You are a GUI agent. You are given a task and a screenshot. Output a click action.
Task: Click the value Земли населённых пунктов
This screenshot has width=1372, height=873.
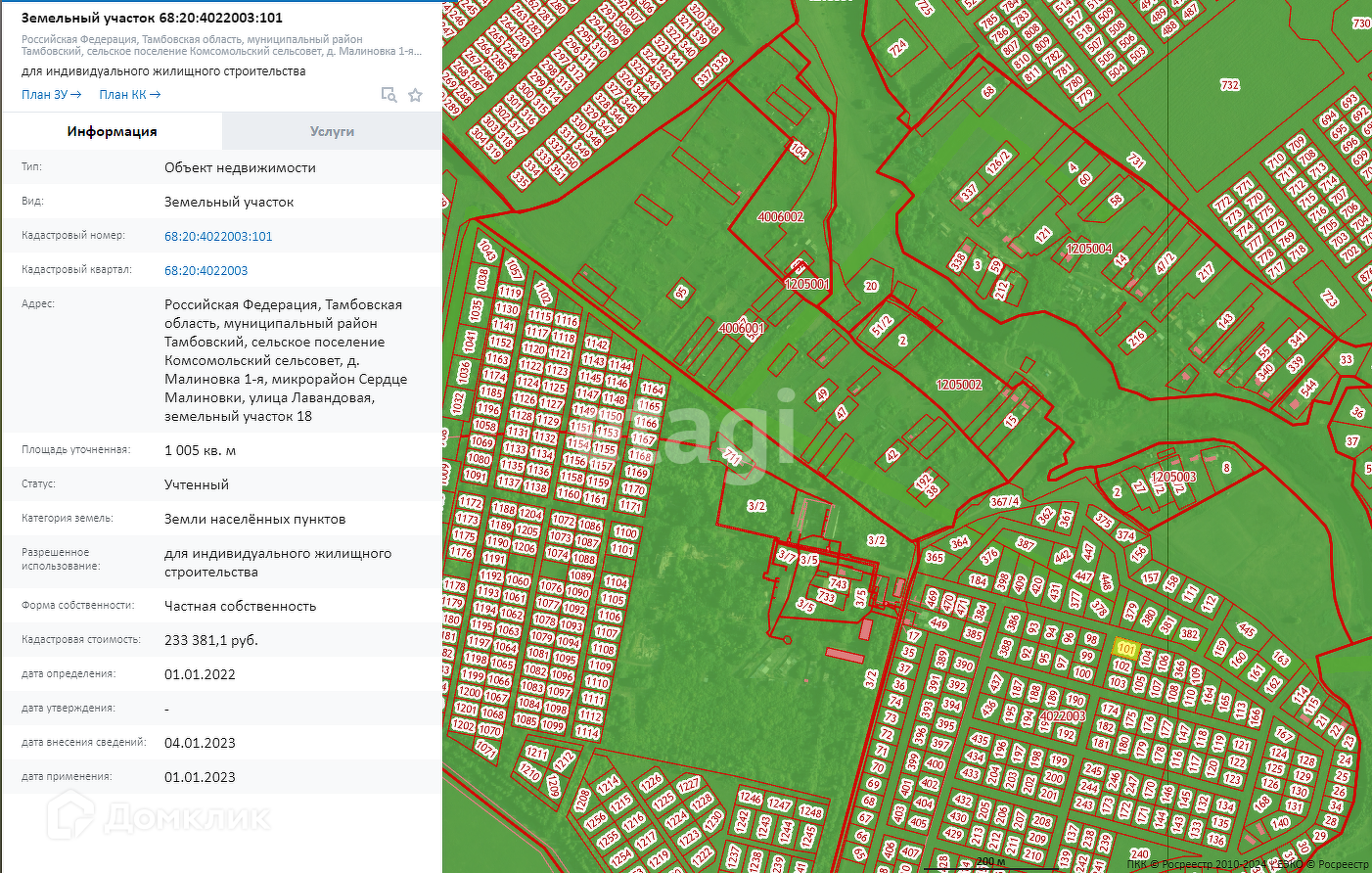click(x=254, y=519)
